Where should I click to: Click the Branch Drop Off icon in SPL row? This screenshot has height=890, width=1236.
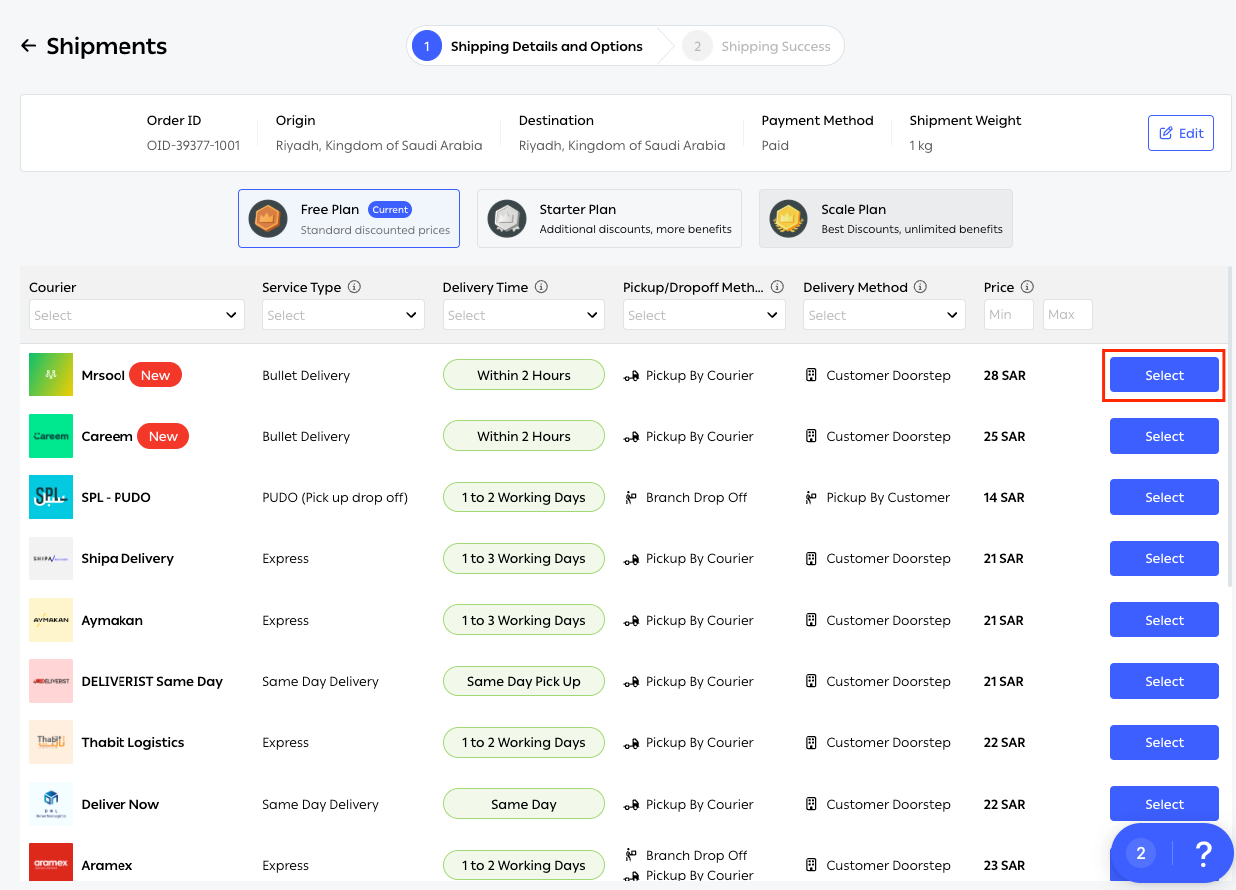point(631,497)
